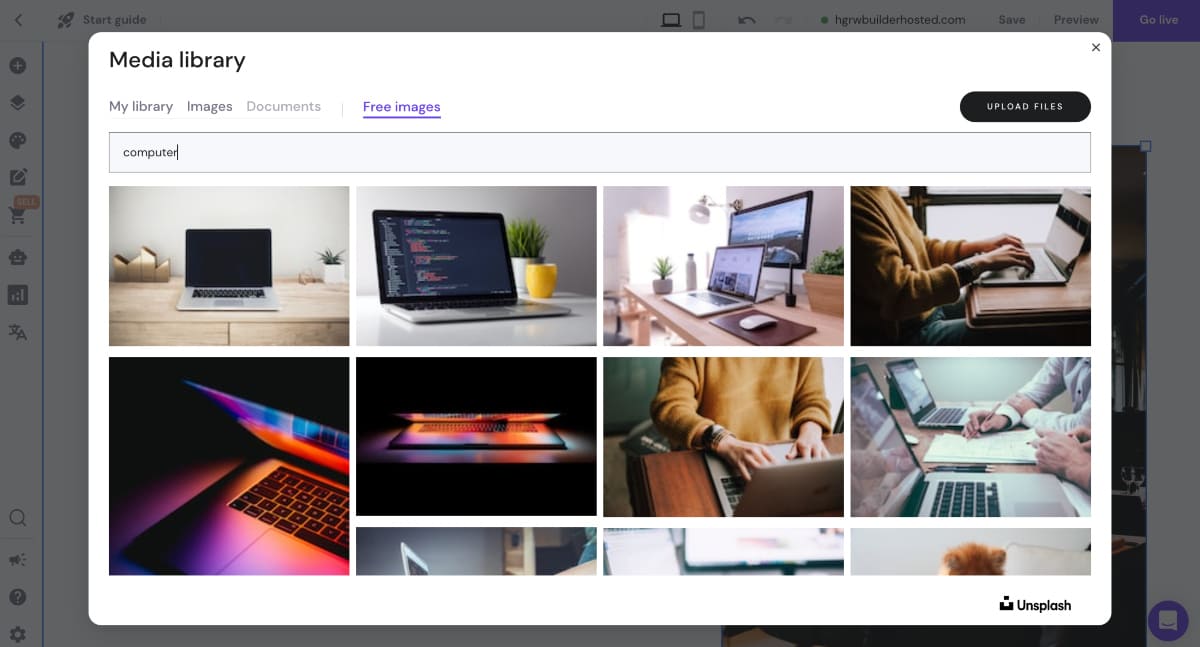The width and height of the screenshot is (1200, 647).
Task: Pick the desk setup photo with dual monitors
Action: pos(723,266)
